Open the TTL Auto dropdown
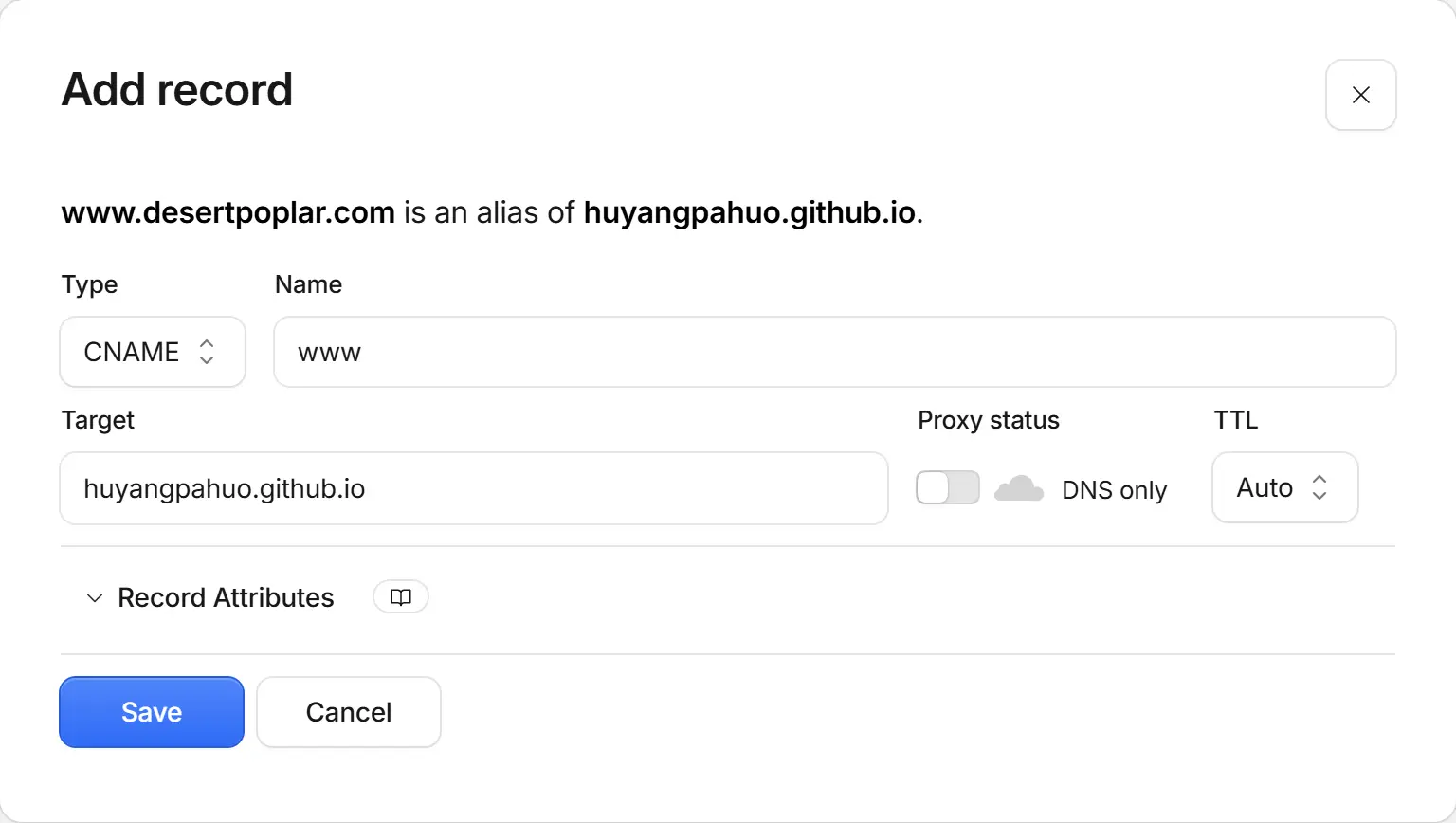 1284,487
